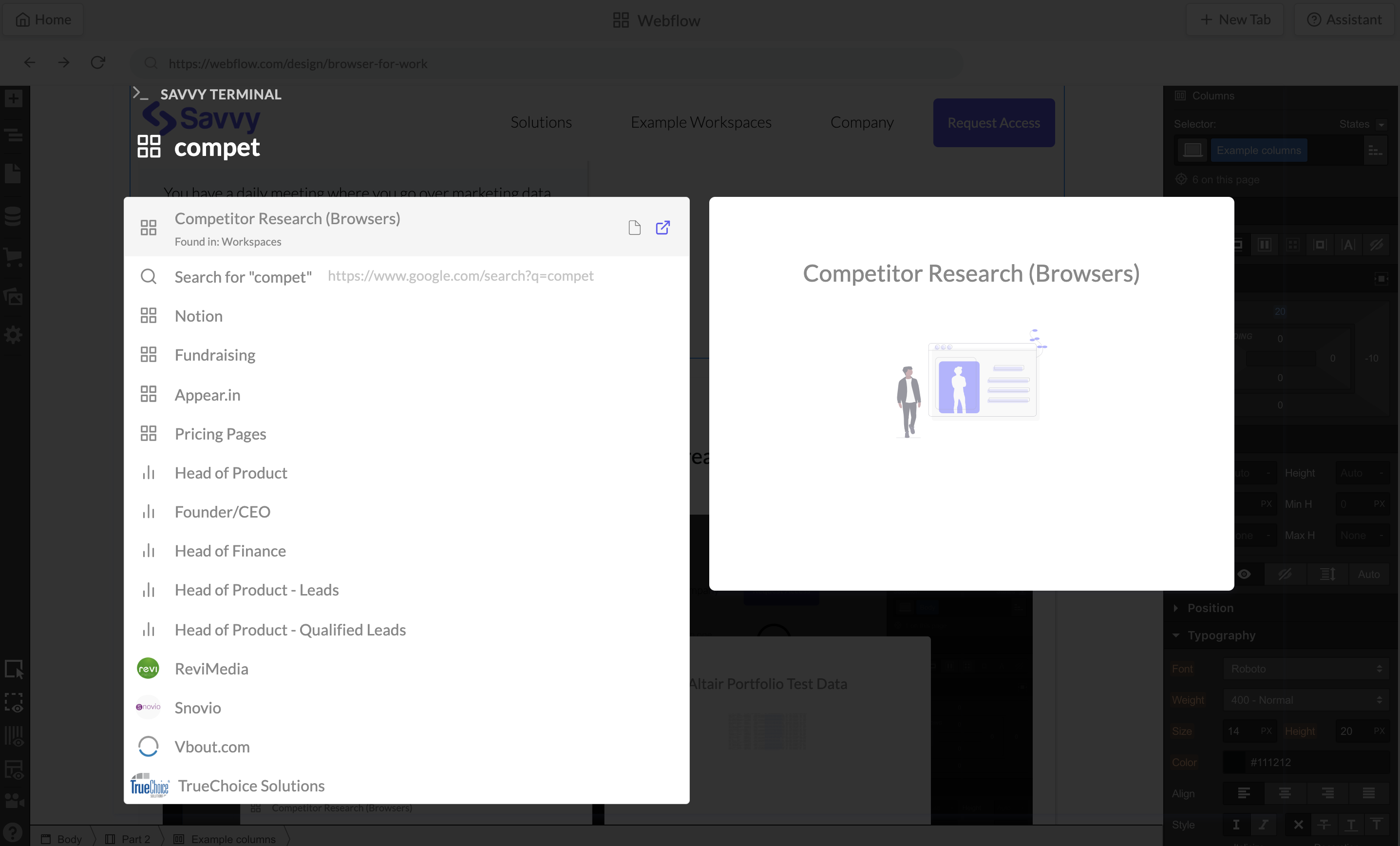The width and height of the screenshot is (1400, 846).
Task: Click the "compet" terminal search field
Action: click(216, 147)
